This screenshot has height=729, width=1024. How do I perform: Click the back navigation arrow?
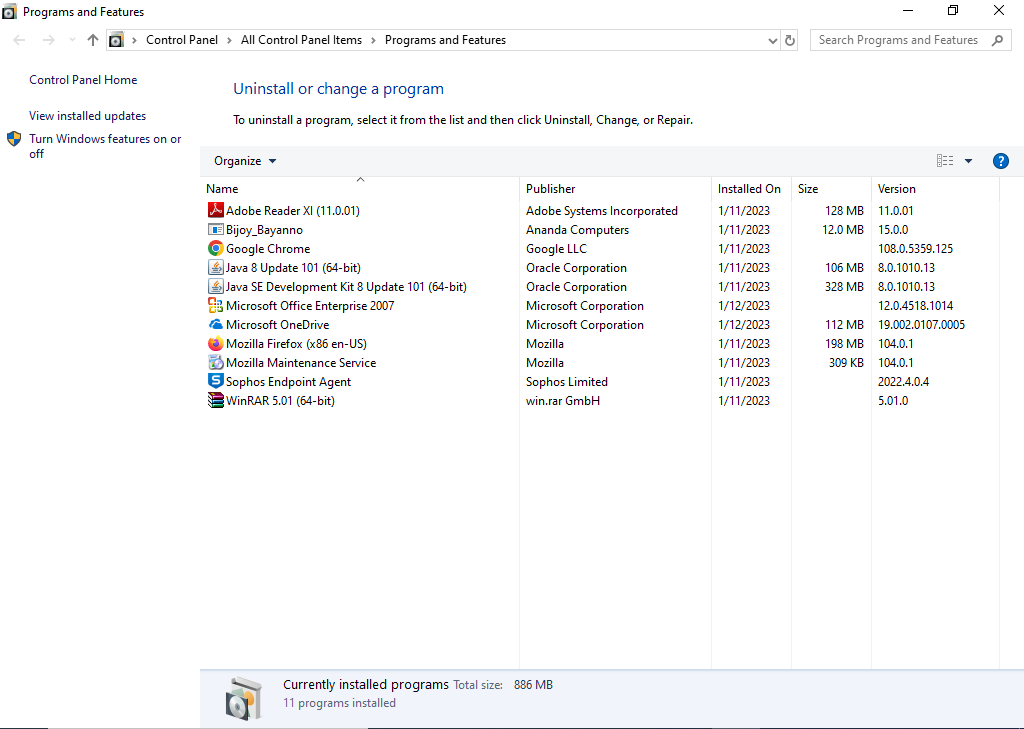click(x=20, y=40)
